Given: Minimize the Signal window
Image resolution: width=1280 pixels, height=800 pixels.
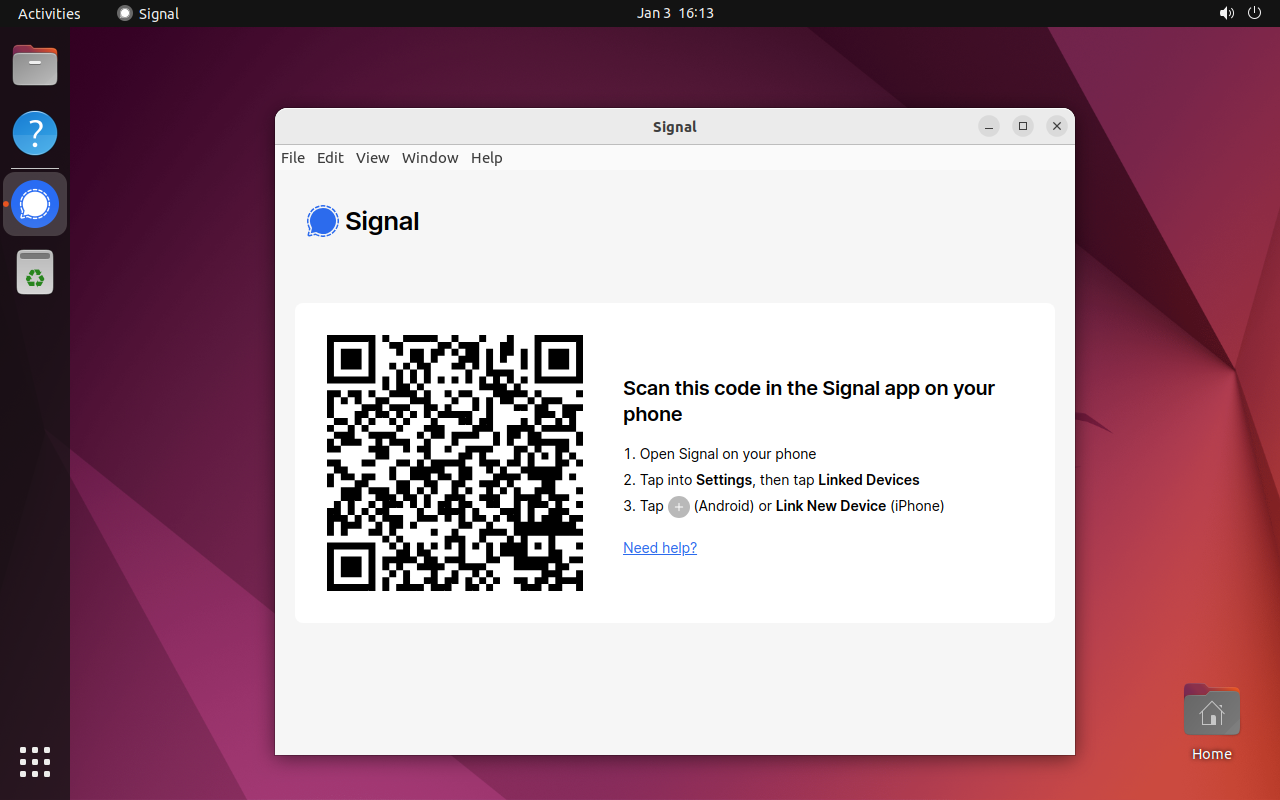Looking at the screenshot, I should tap(989, 126).
